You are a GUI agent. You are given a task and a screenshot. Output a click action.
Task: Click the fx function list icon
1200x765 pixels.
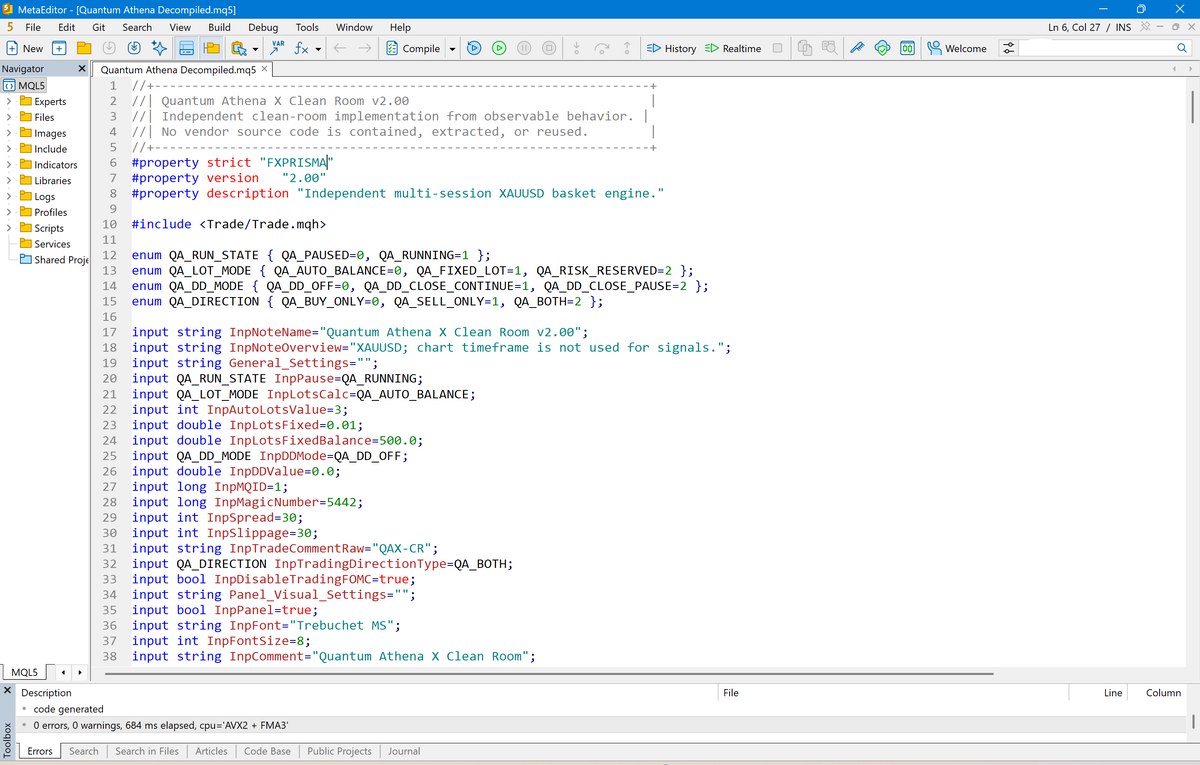click(x=301, y=48)
